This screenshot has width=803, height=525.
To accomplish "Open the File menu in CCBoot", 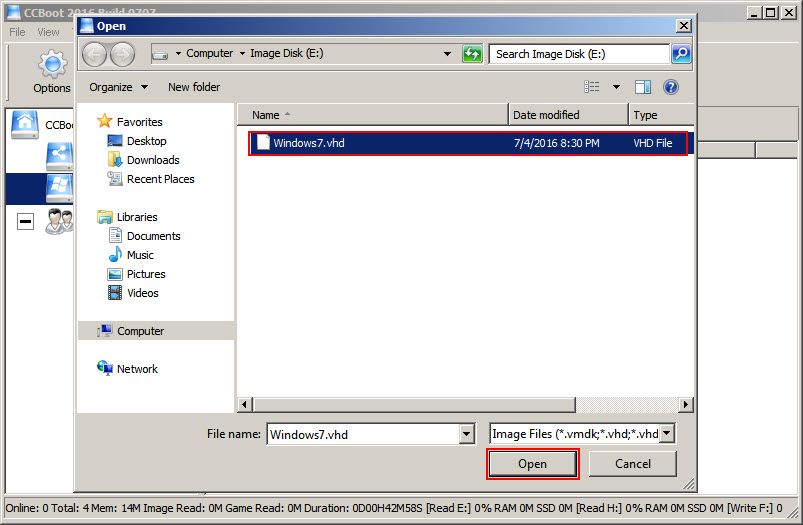I will 17,32.
